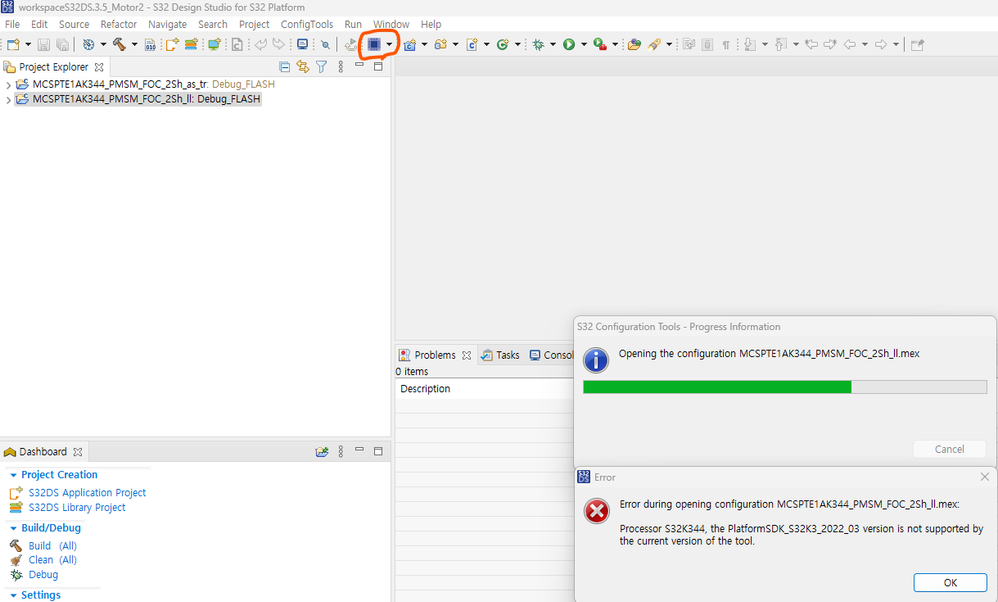This screenshot has height=602, width=998.
Task: Click Collapse All in Project Explorer
Action: pyautogui.click(x=285, y=67)
